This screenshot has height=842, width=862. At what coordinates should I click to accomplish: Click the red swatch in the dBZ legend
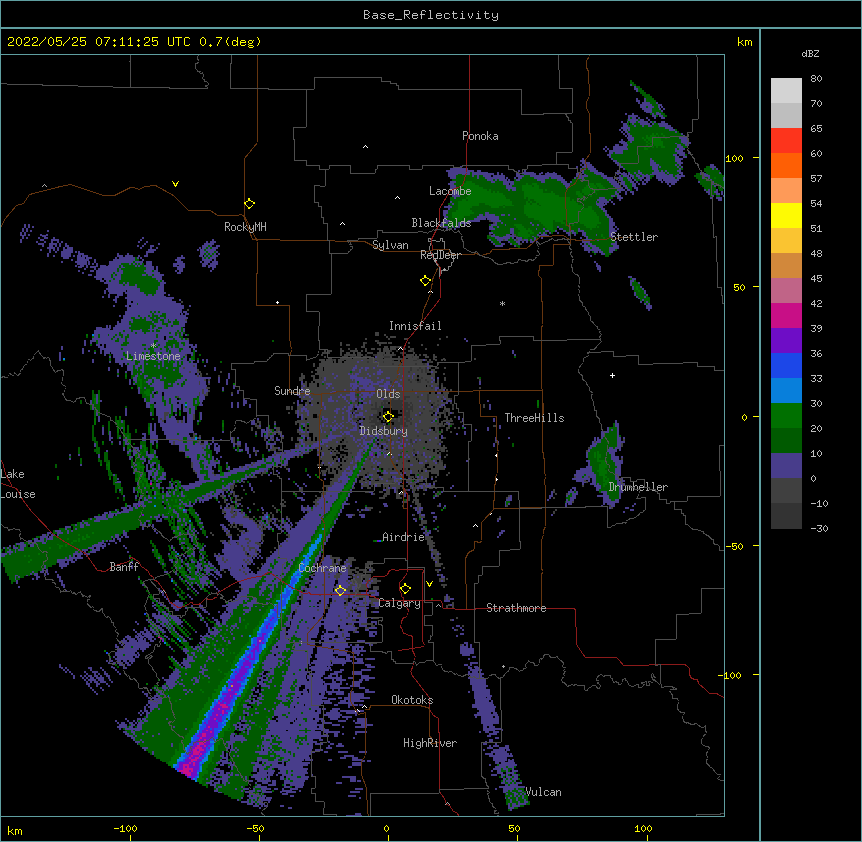pyautogui.click(x=786, y=141)
